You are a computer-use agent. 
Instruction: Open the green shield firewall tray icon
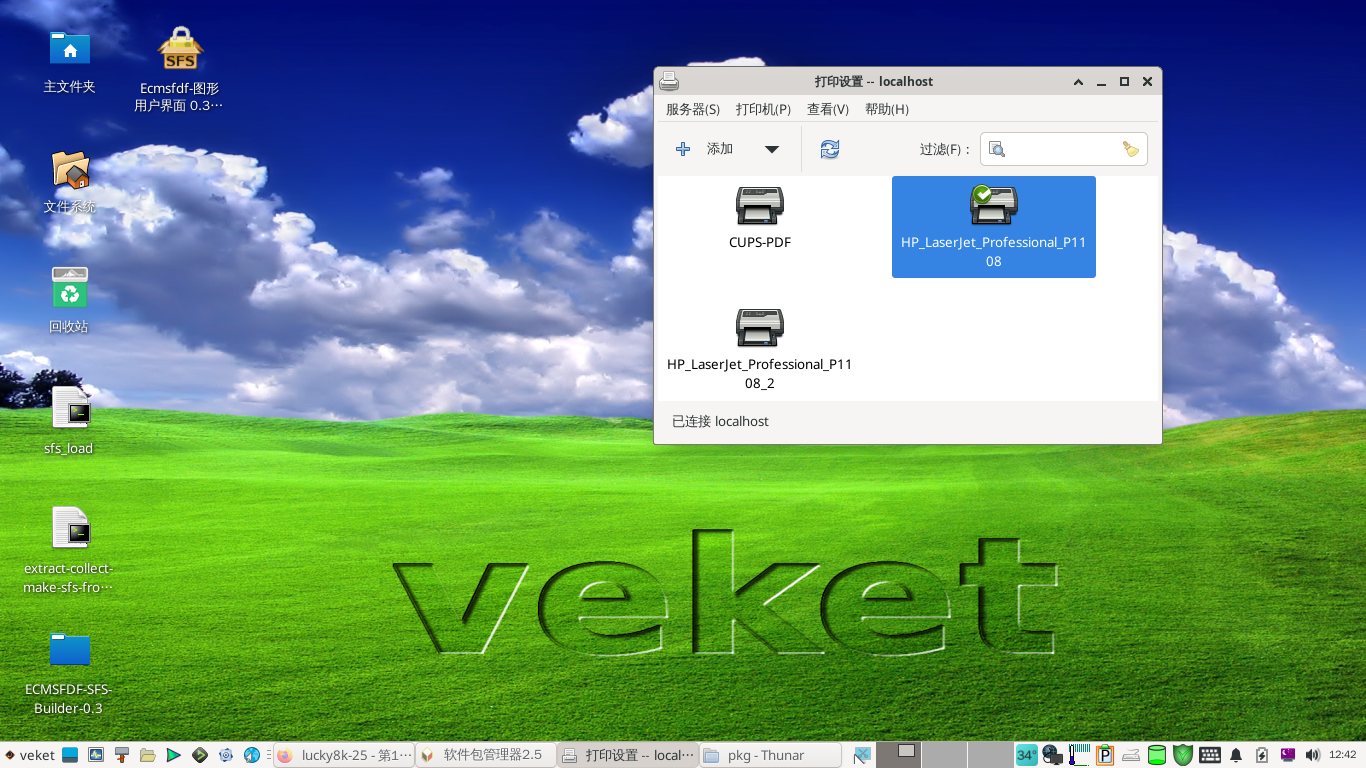[1183, 755]
